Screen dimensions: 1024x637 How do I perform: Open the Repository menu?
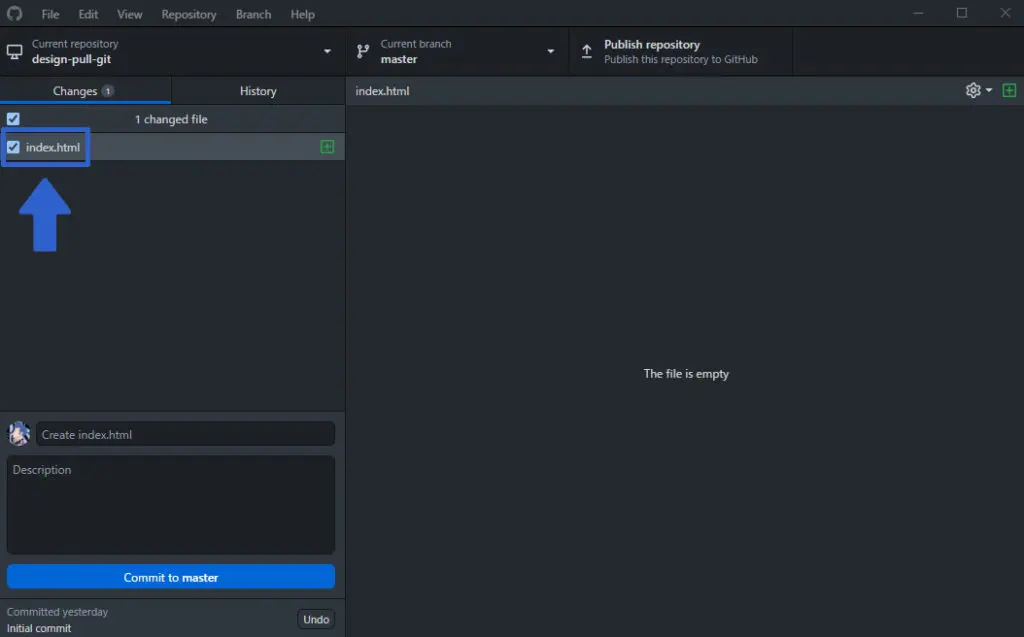[188, 14]
